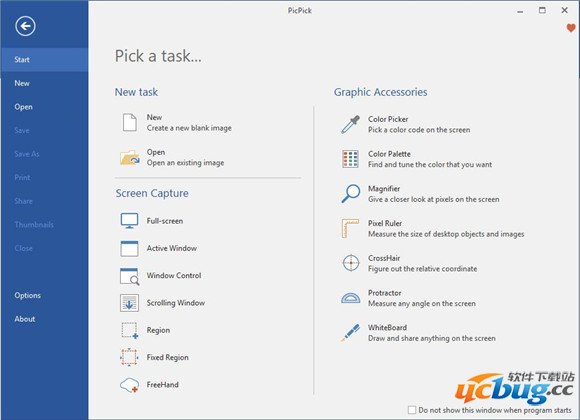
Task: Click the blank page New image icon
Action: point(129,122)
